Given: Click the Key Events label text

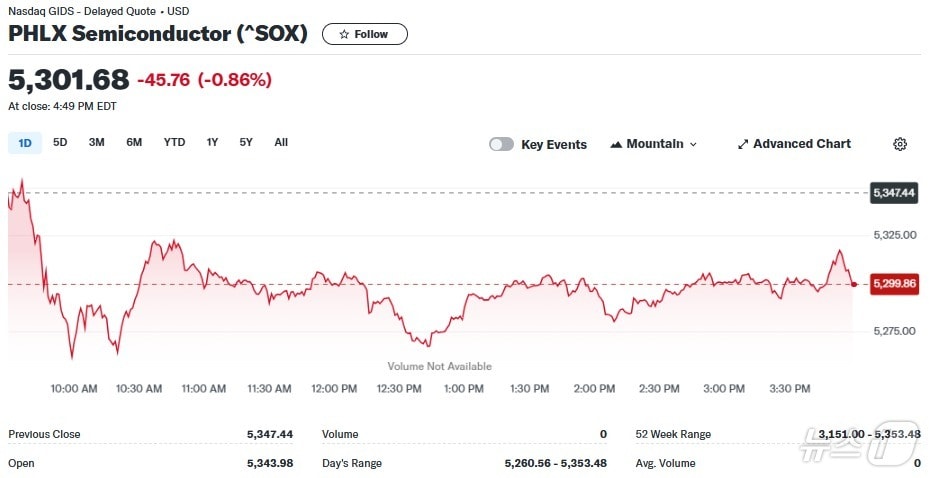Looking at the screenshot, I should [x=553, y=144].
